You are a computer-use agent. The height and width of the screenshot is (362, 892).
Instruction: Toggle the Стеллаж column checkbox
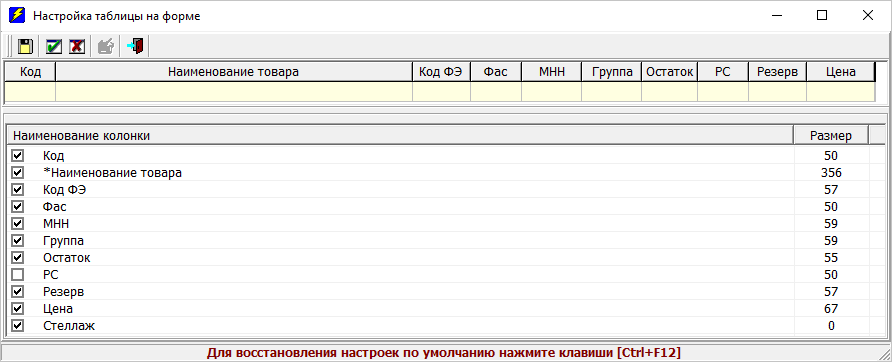pos(18,326)
